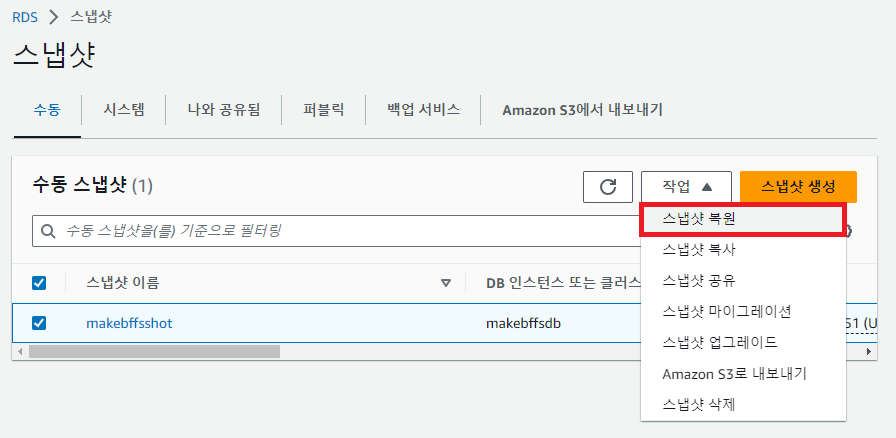Click the 스냅샷 생성 button

tap(798, 187)
